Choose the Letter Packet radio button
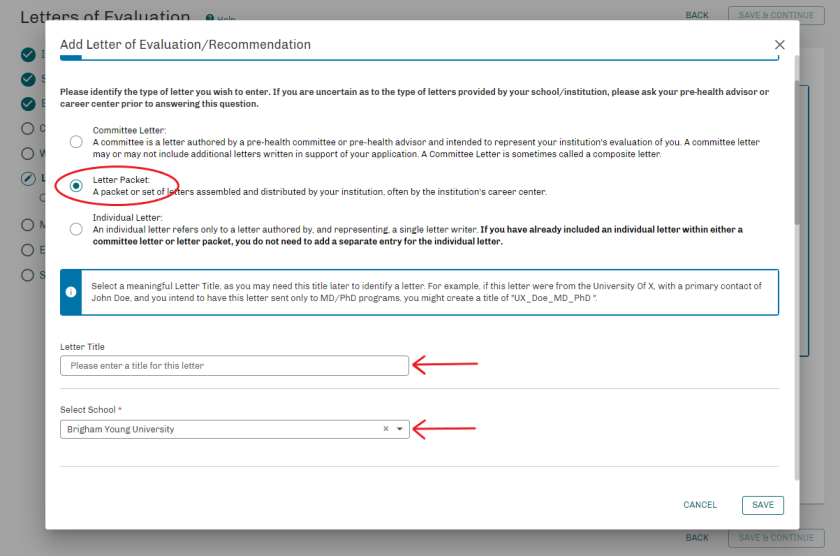The image size is (840, 556). [x=76, y=186]
